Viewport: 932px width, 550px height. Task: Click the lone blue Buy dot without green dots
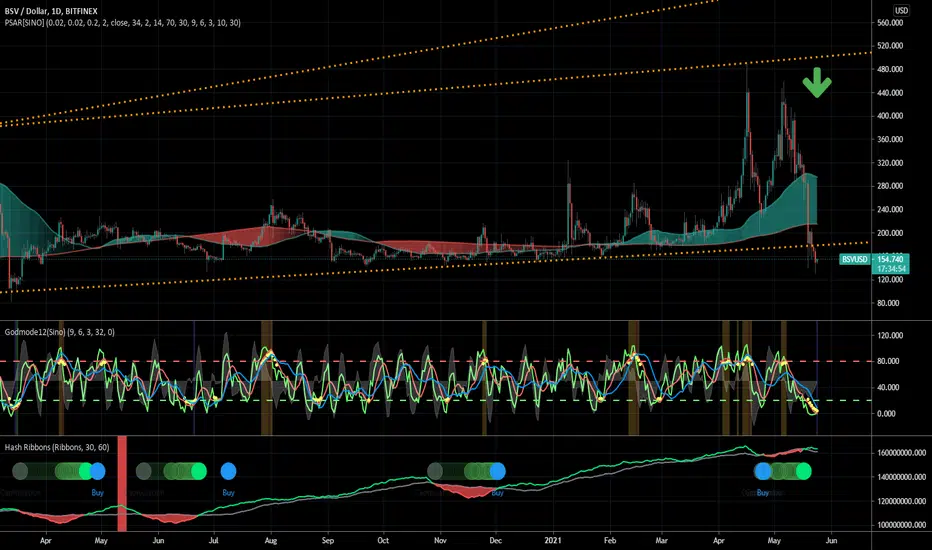(x=228, y=472)
